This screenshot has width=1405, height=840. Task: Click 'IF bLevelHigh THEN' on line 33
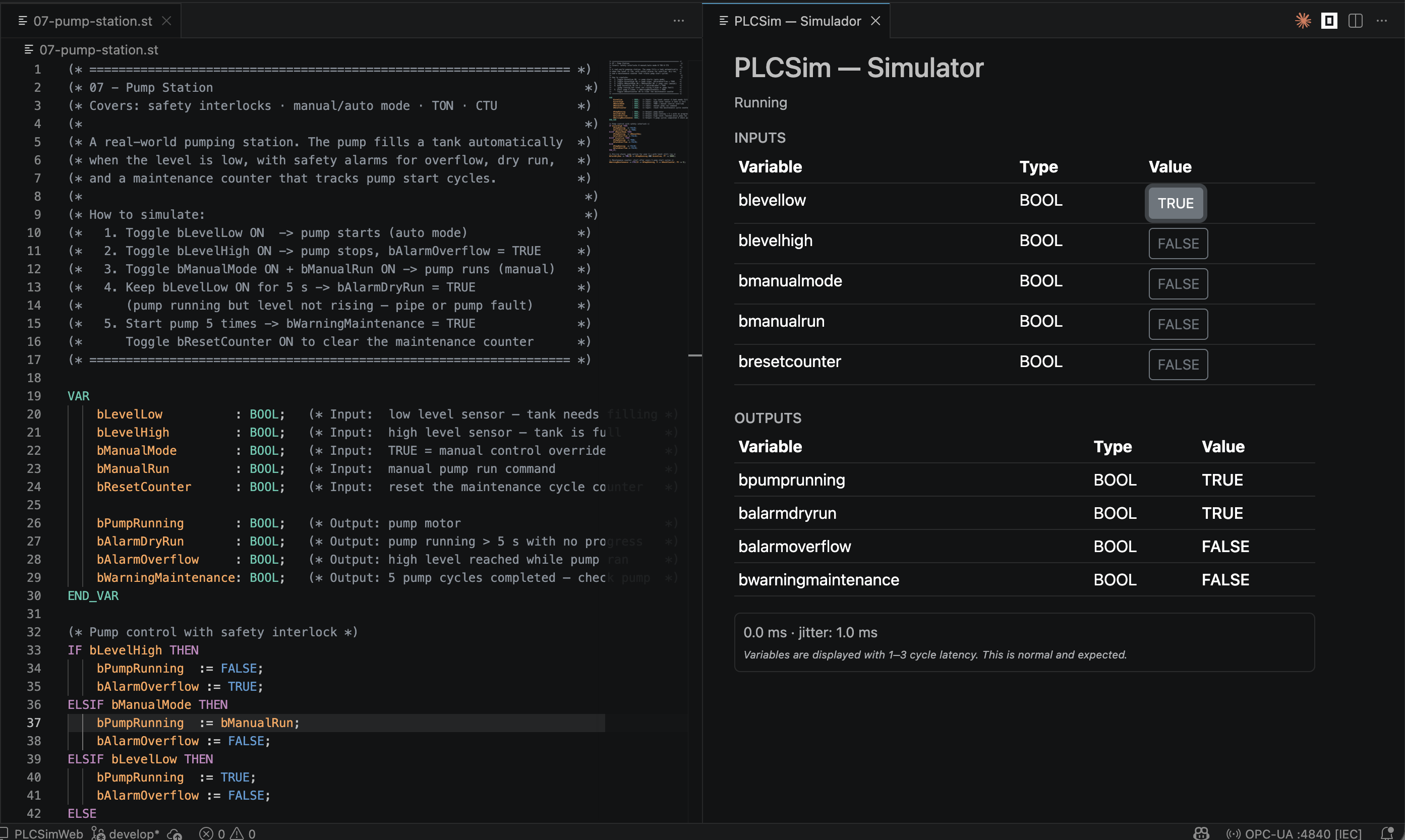tap(133, 650)
